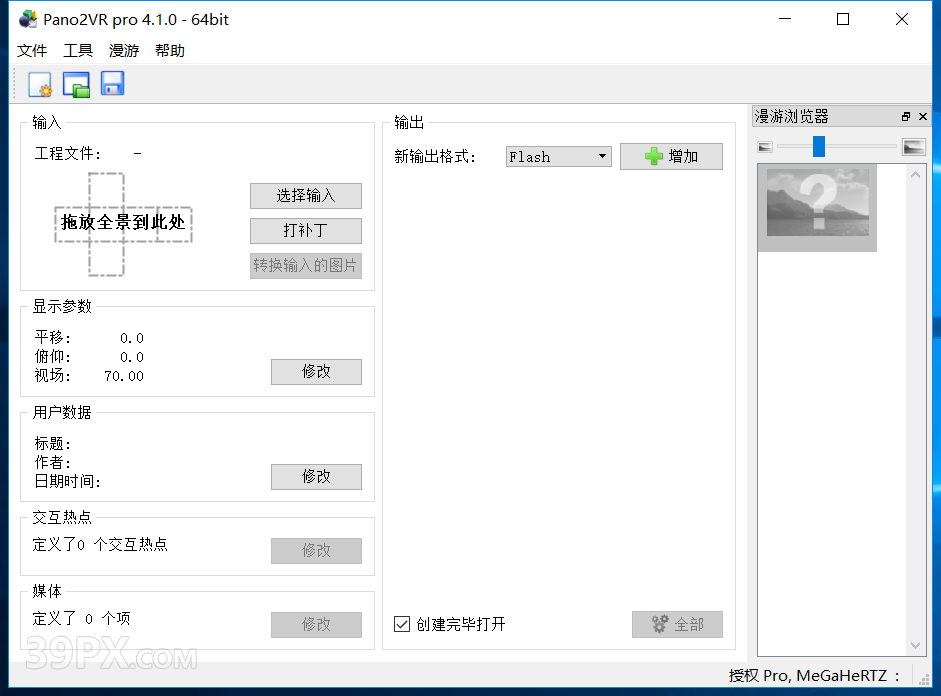The width and height of the screenshot is (941, 696).
Task: Click the green plus 增加 button
Action: click(x=671, y=157)
